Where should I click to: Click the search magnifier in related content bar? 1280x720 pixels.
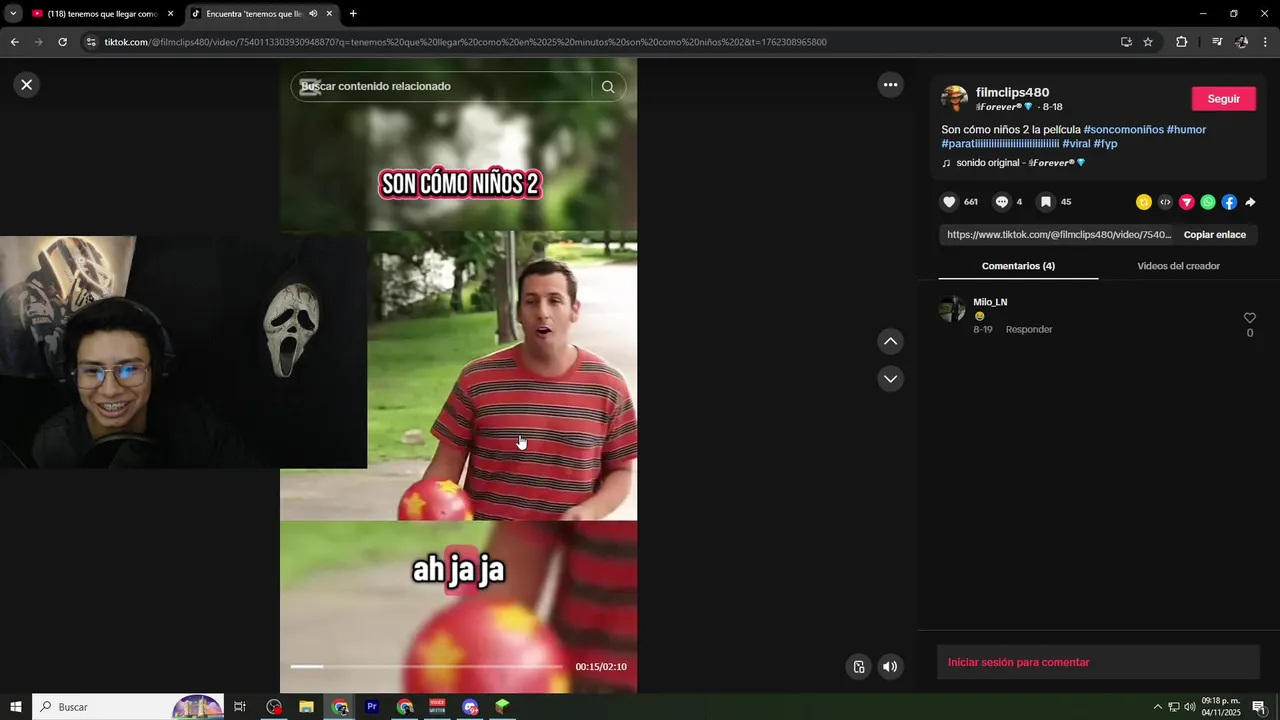(x=608, y=87)
